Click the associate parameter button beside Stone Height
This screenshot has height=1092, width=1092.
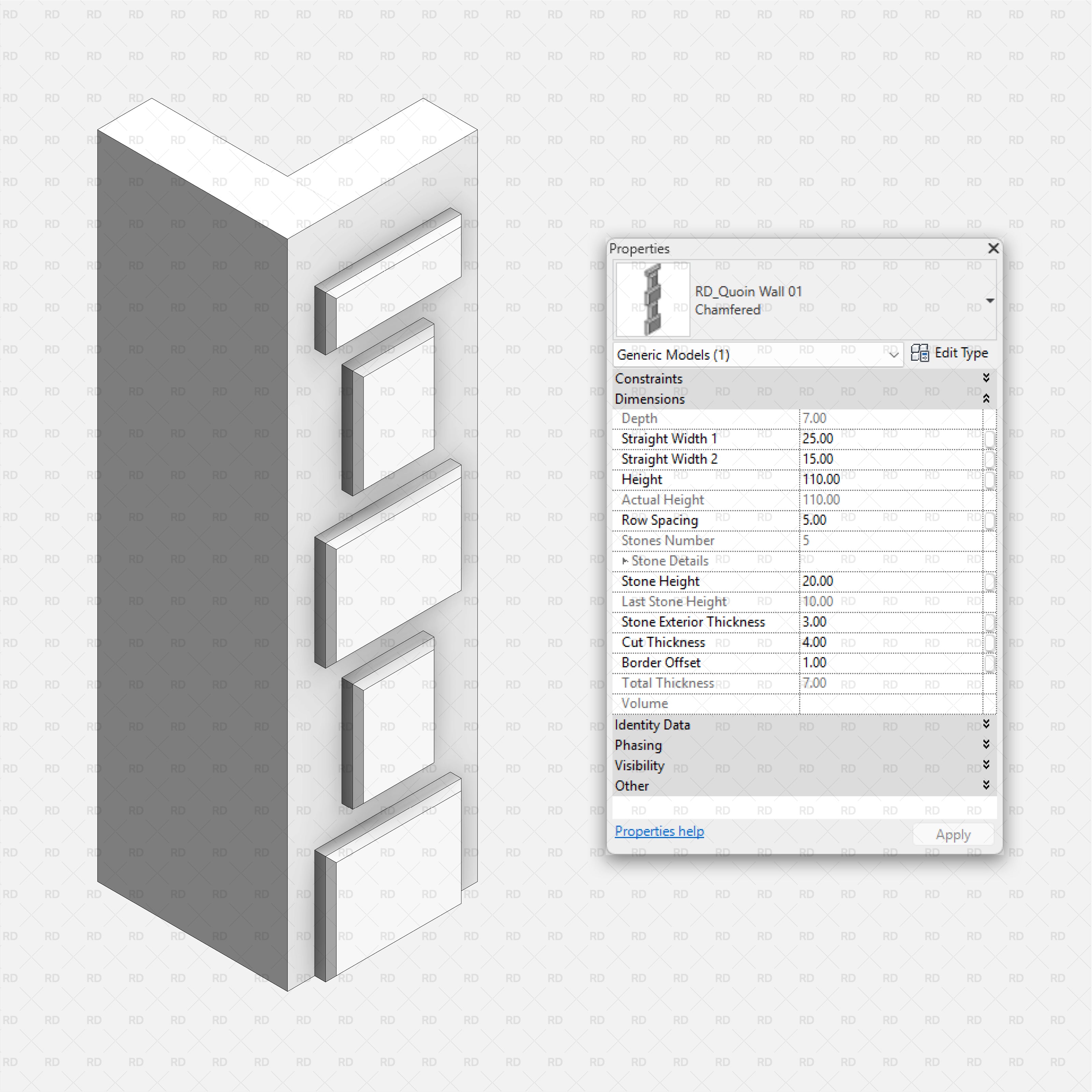pyautogui.click(x=990, y=581)
